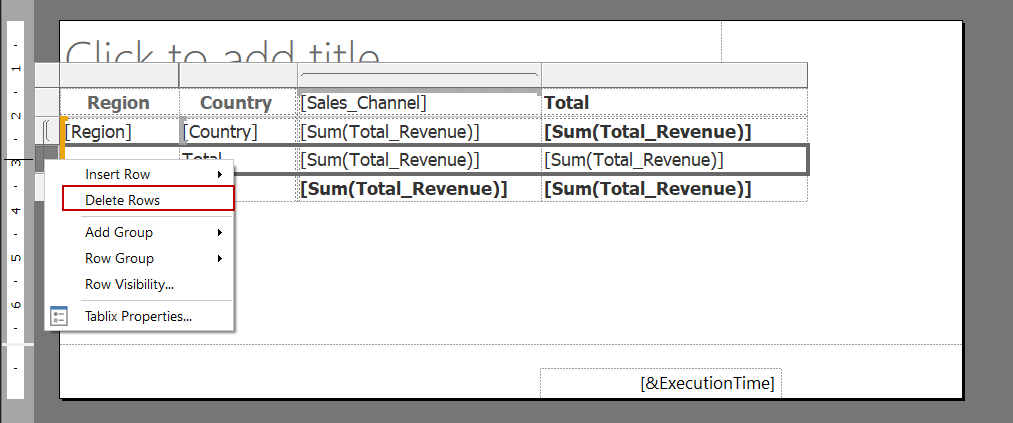The width and height of the screenshot is (1013, 423).
Task: Select the Country header cell
Action: pos(237,102)
